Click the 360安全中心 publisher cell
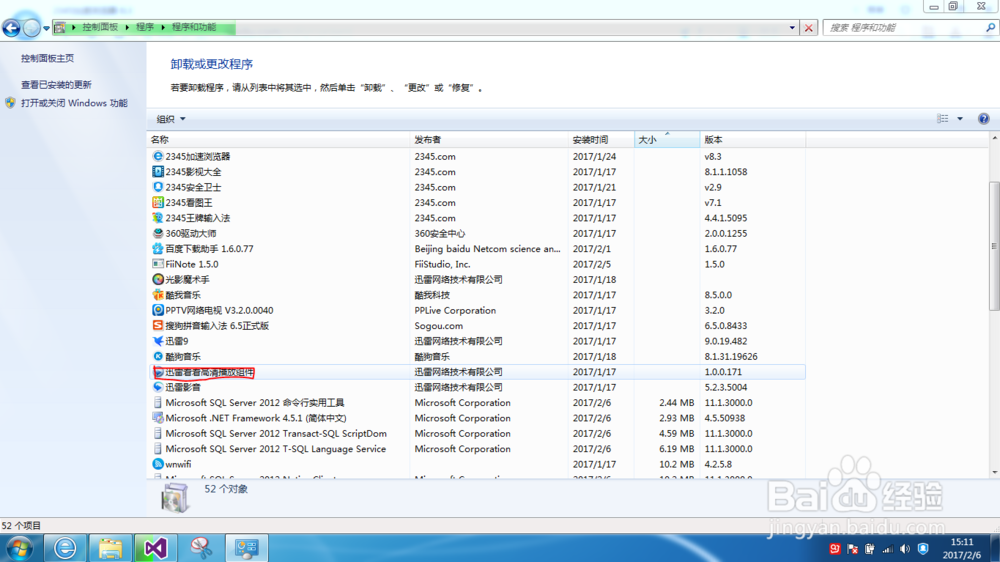 click(x=439, y=233)
